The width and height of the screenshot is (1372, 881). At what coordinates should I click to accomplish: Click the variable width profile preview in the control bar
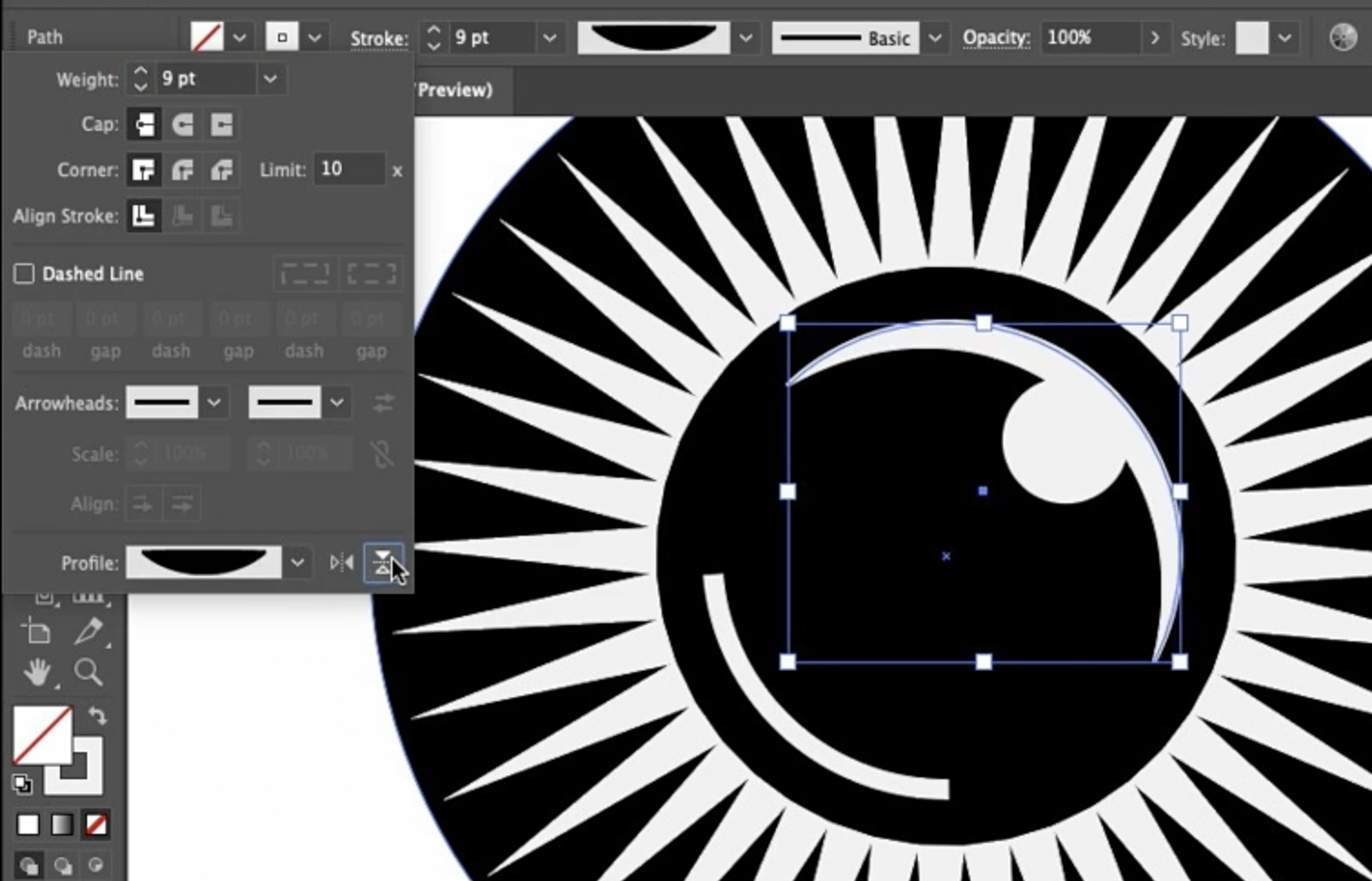[653, 38]
